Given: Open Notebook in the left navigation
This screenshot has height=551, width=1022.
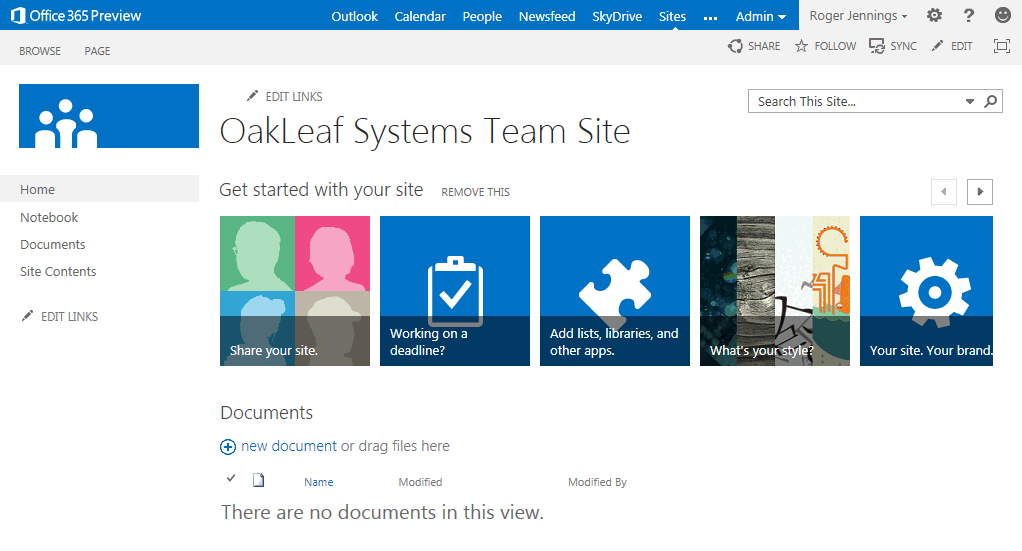Looking at the screenshot, I should coord(49,217).
